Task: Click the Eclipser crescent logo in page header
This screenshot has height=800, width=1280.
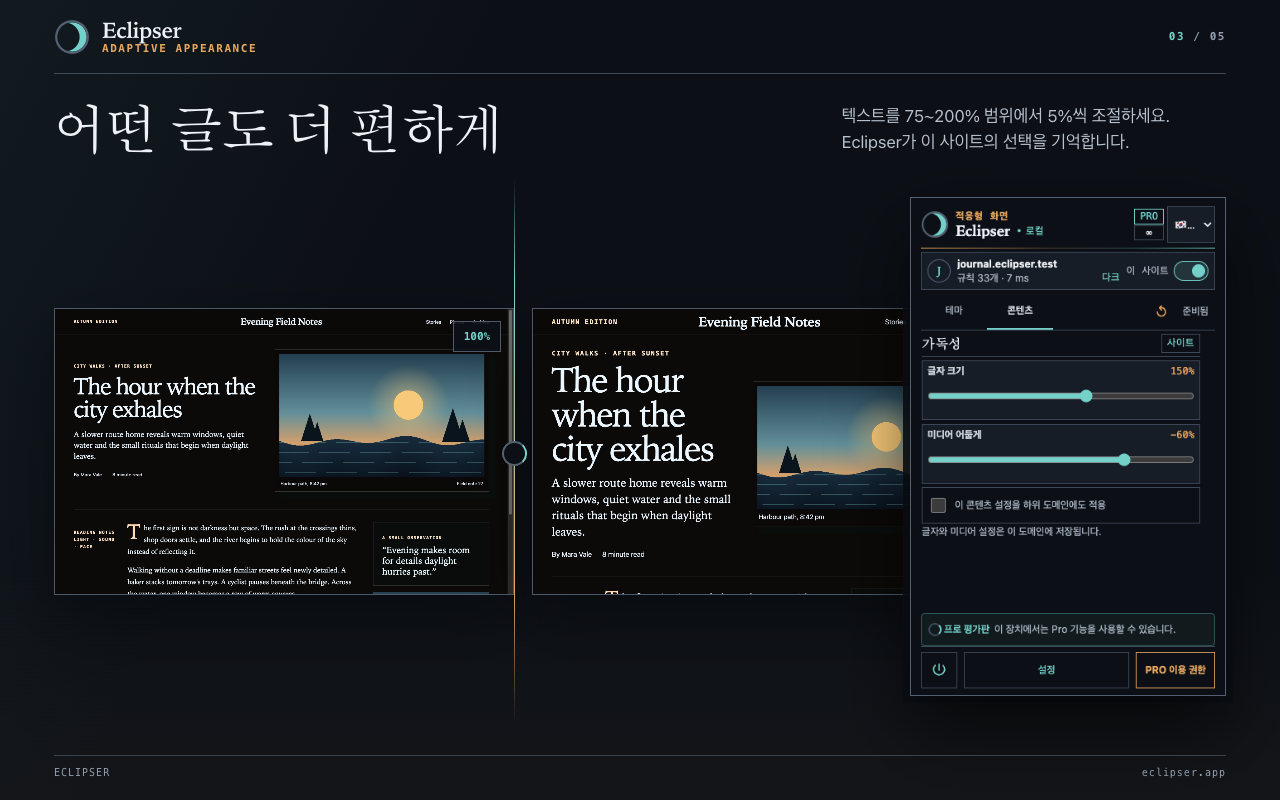Action: click(72, 37)
